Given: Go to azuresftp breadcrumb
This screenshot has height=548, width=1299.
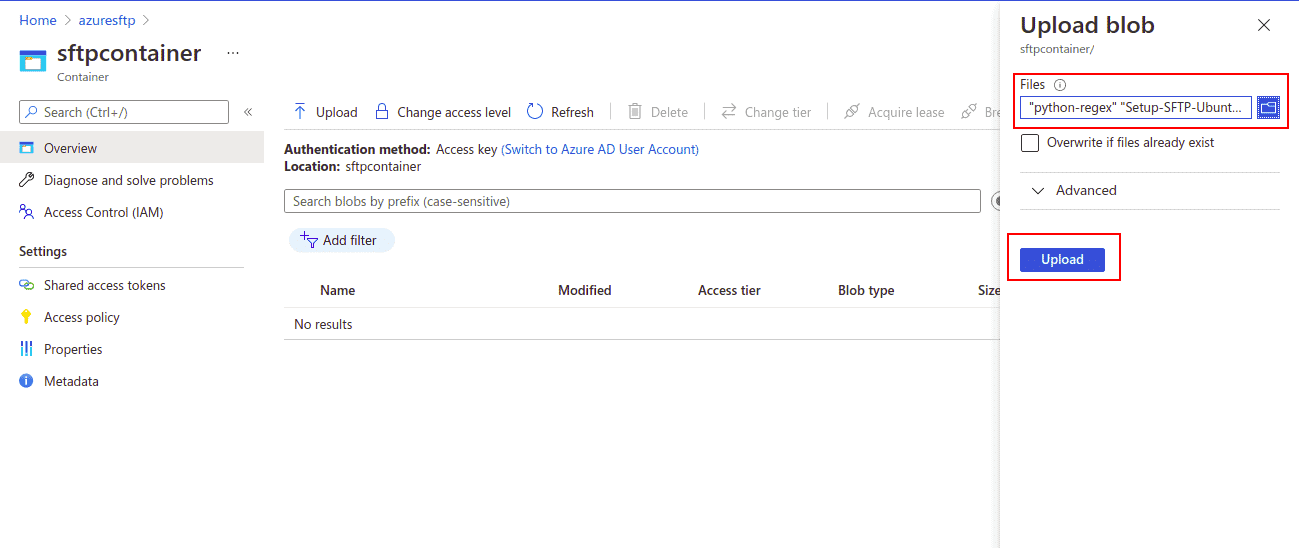Looking at the screenshot, I should pyautogui.click(x=107, y=20).
